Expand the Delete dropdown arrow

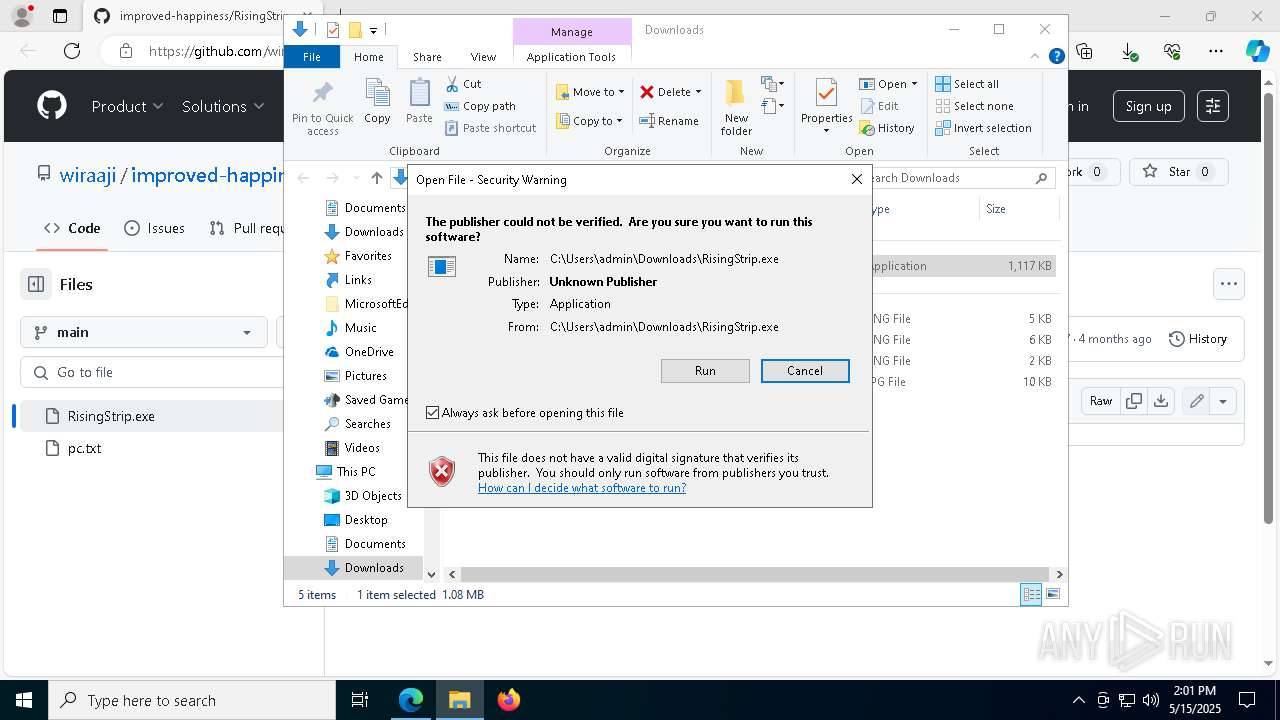click(x=698, y=92)
